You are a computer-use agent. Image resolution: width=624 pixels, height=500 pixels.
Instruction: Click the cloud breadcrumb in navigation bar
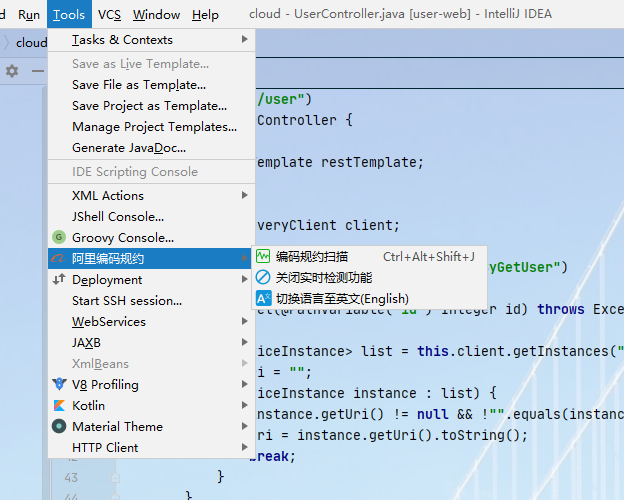pos(31,43)
